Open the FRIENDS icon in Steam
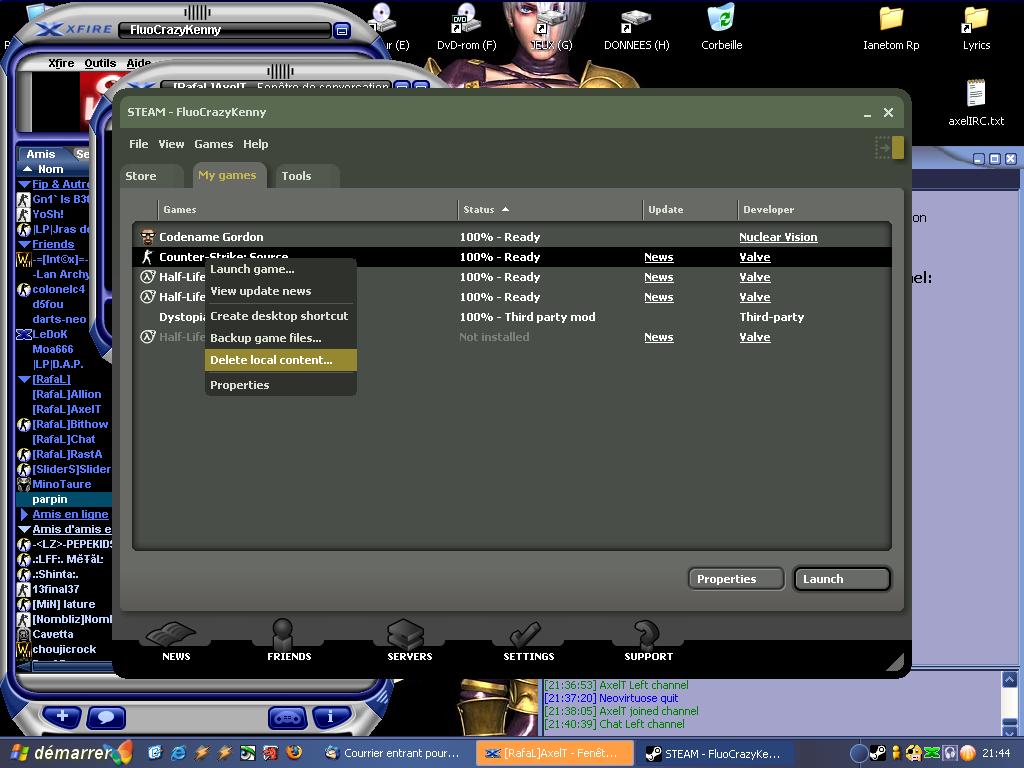 [289, 641]
